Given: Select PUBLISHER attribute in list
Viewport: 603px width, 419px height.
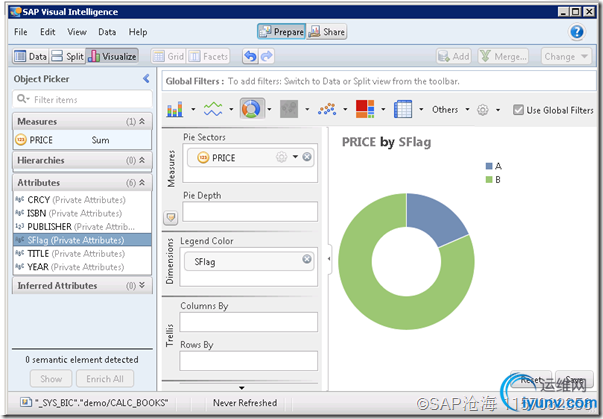Looking at the screenshot, I should click(x=82, y=226).
